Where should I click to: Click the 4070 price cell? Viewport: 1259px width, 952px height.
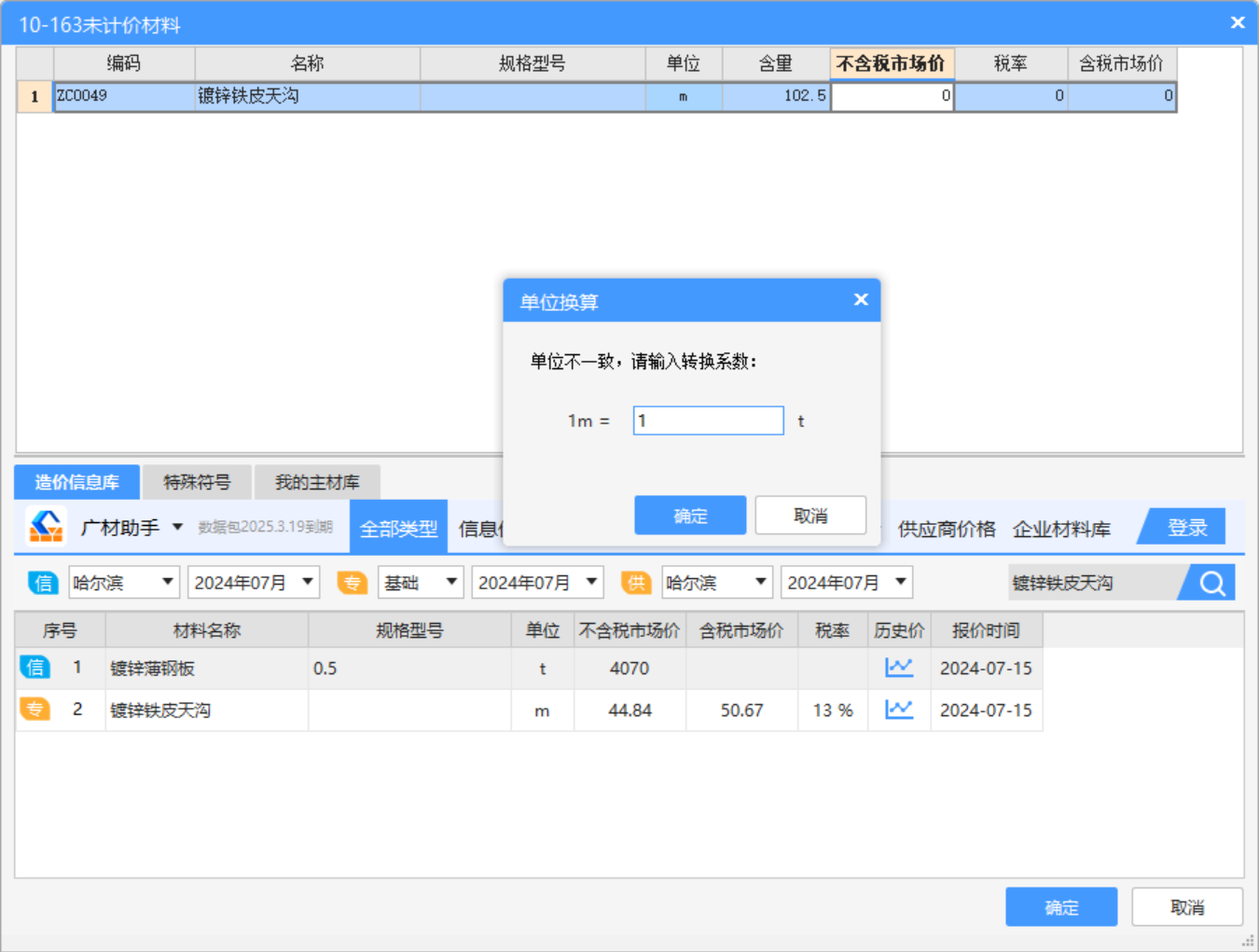pos(629,669)
